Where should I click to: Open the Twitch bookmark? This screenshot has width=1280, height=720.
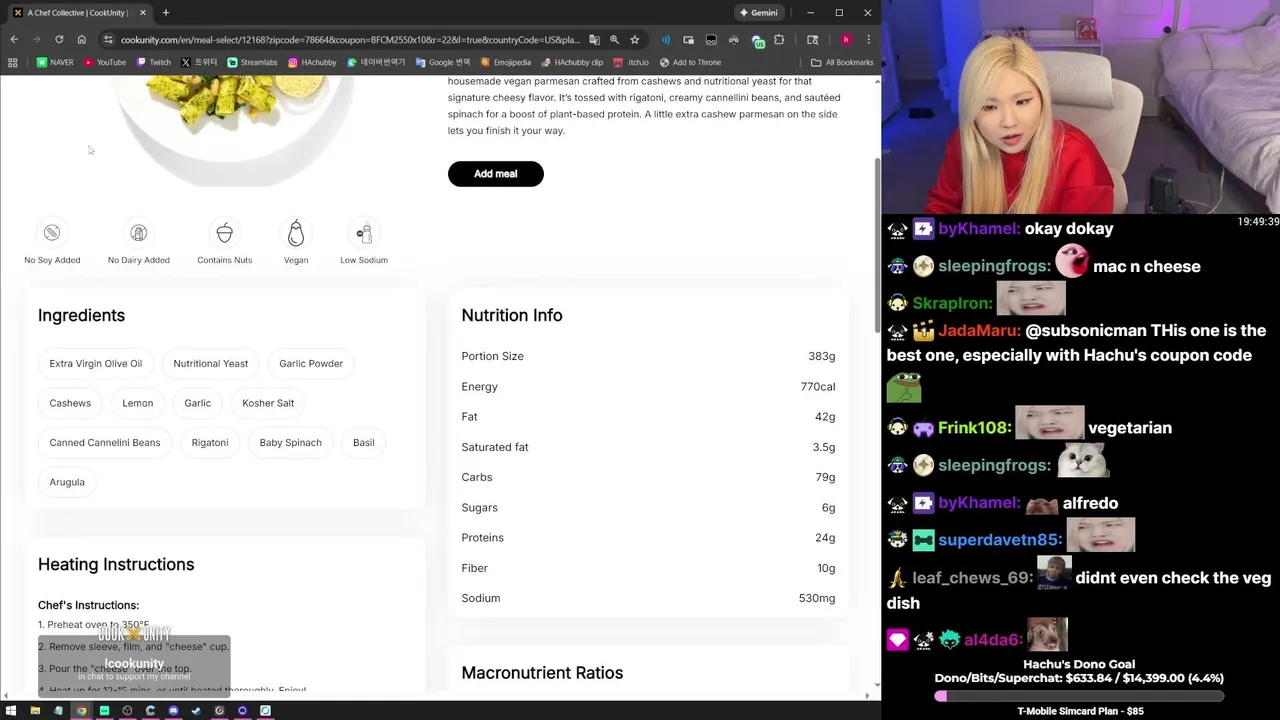[x=154, y=62]
